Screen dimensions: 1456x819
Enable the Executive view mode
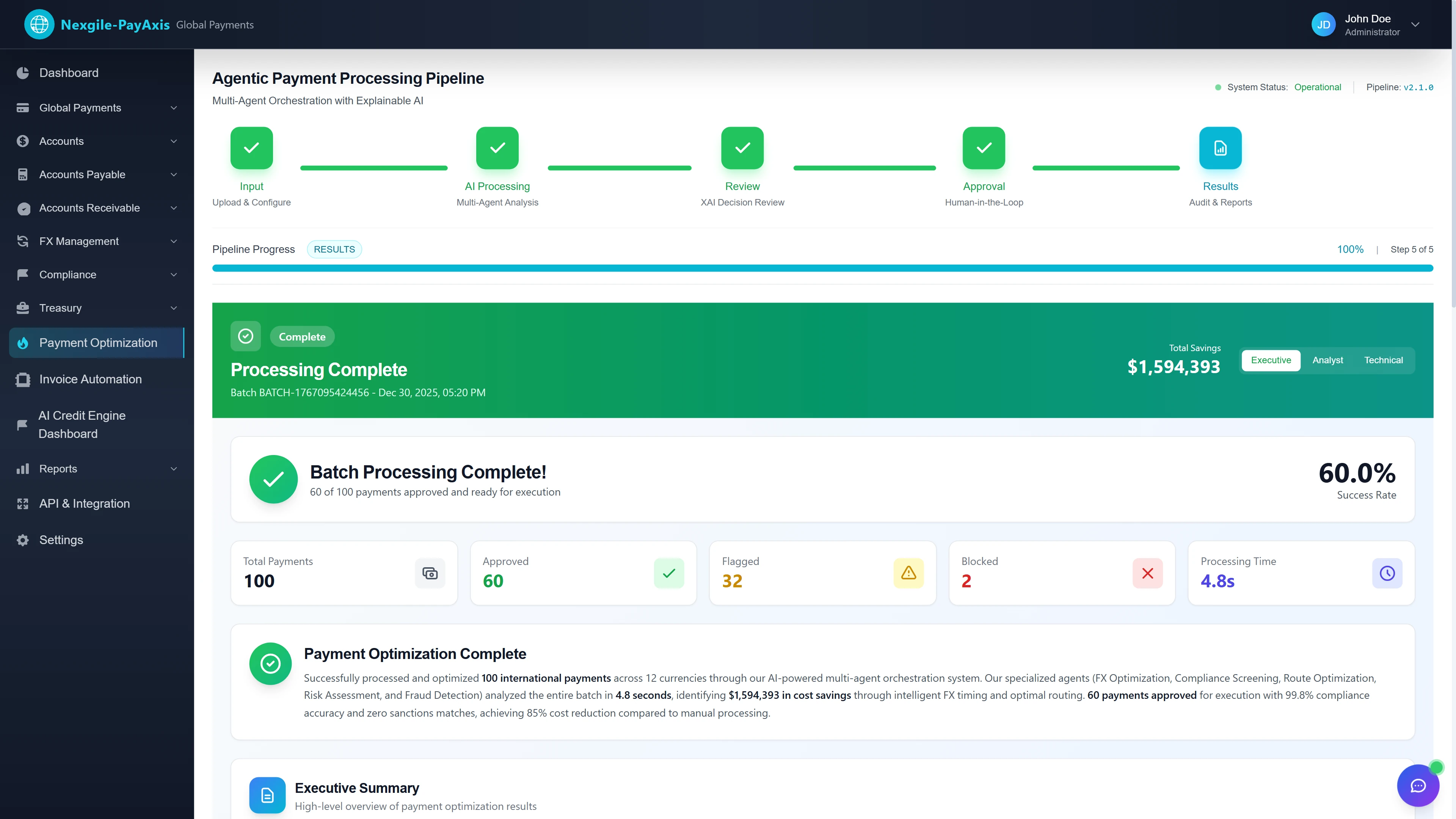coord(1271,360)
